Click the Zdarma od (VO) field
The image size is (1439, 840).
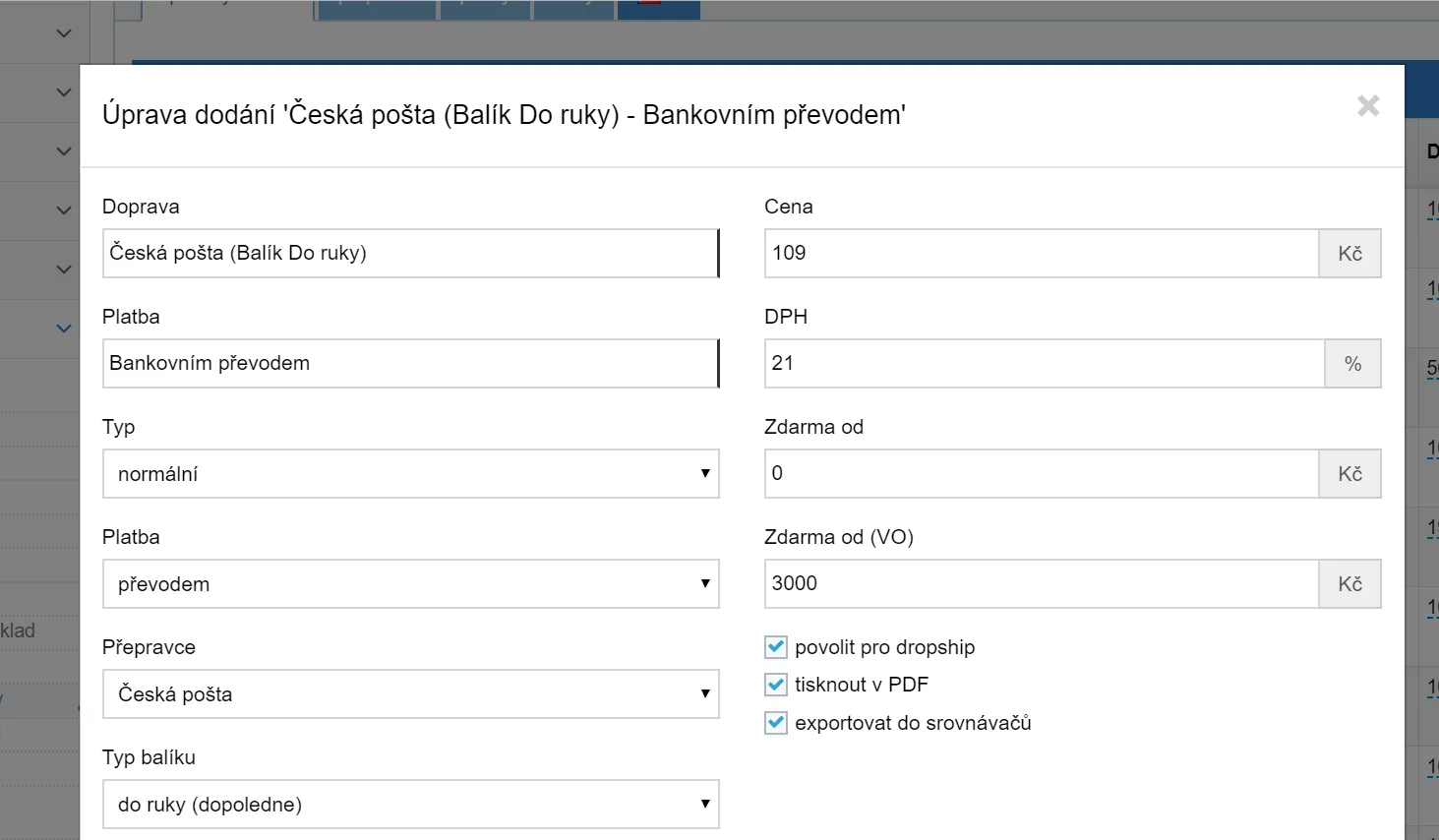1042,584
